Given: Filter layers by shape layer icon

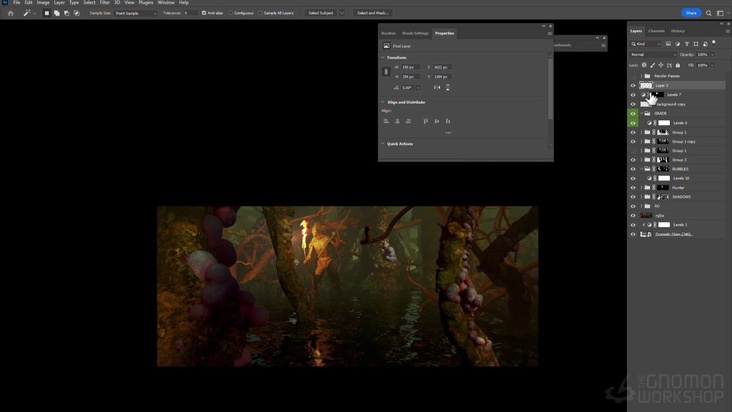Looking at the screenshot, I should click(x=696, y=44).
